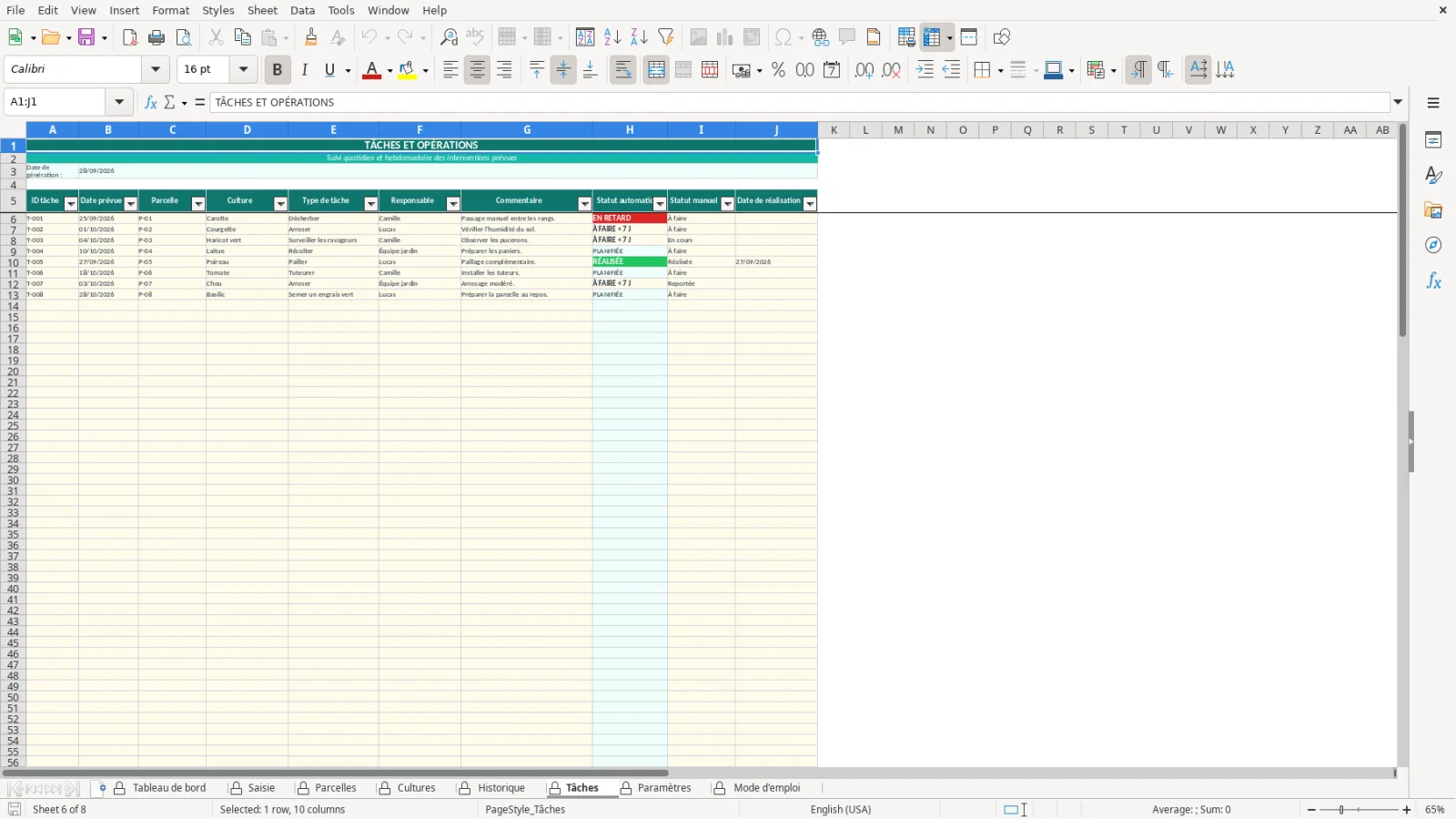Expand the Name Box dropdown
Viewport: 1456px width, 819px height.
coord(119,102)
